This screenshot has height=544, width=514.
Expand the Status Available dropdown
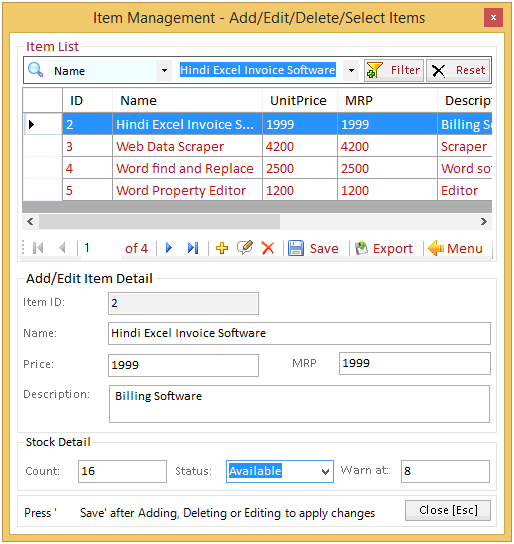pyautogui.click(x=325, y=471)
